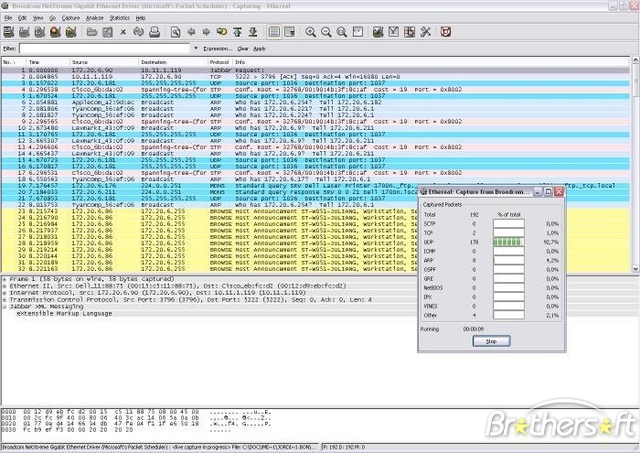The height and width of the screenshot is (453, 640).
Task: Open the View menu
Action: [x=38, y=18]
